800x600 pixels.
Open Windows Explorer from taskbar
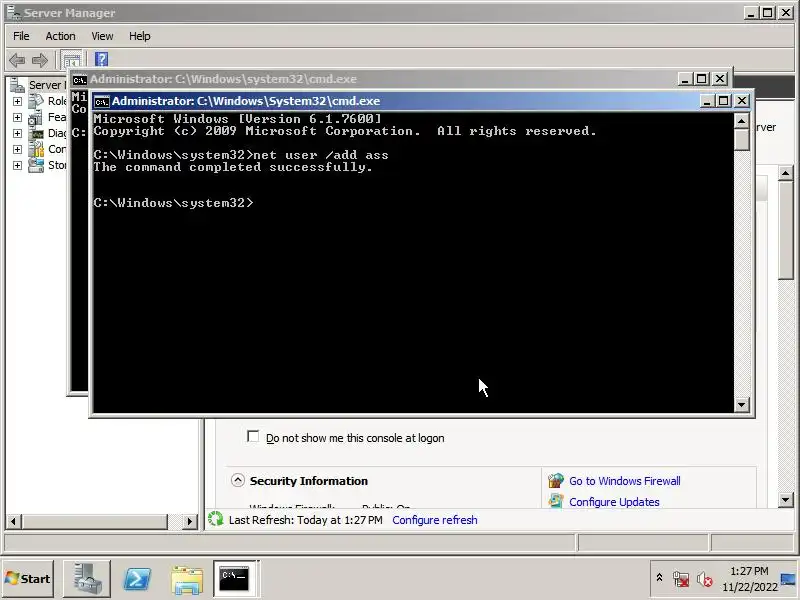[x=187, y=579]
